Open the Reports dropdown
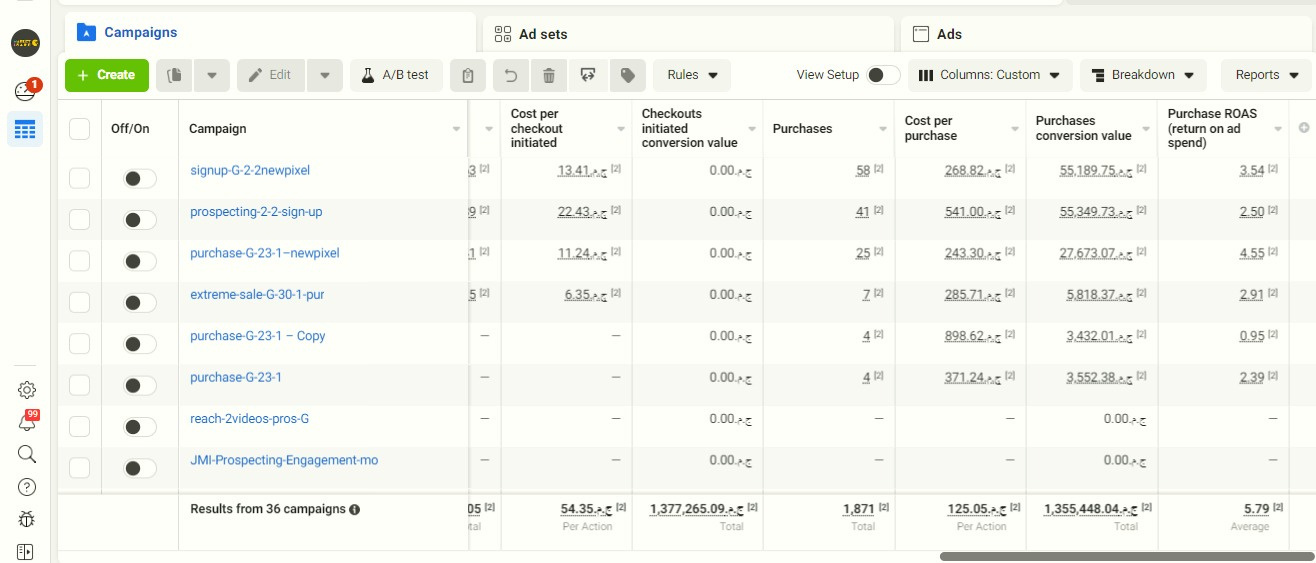Viewport: 1316px width, 563px height. 1266,75
